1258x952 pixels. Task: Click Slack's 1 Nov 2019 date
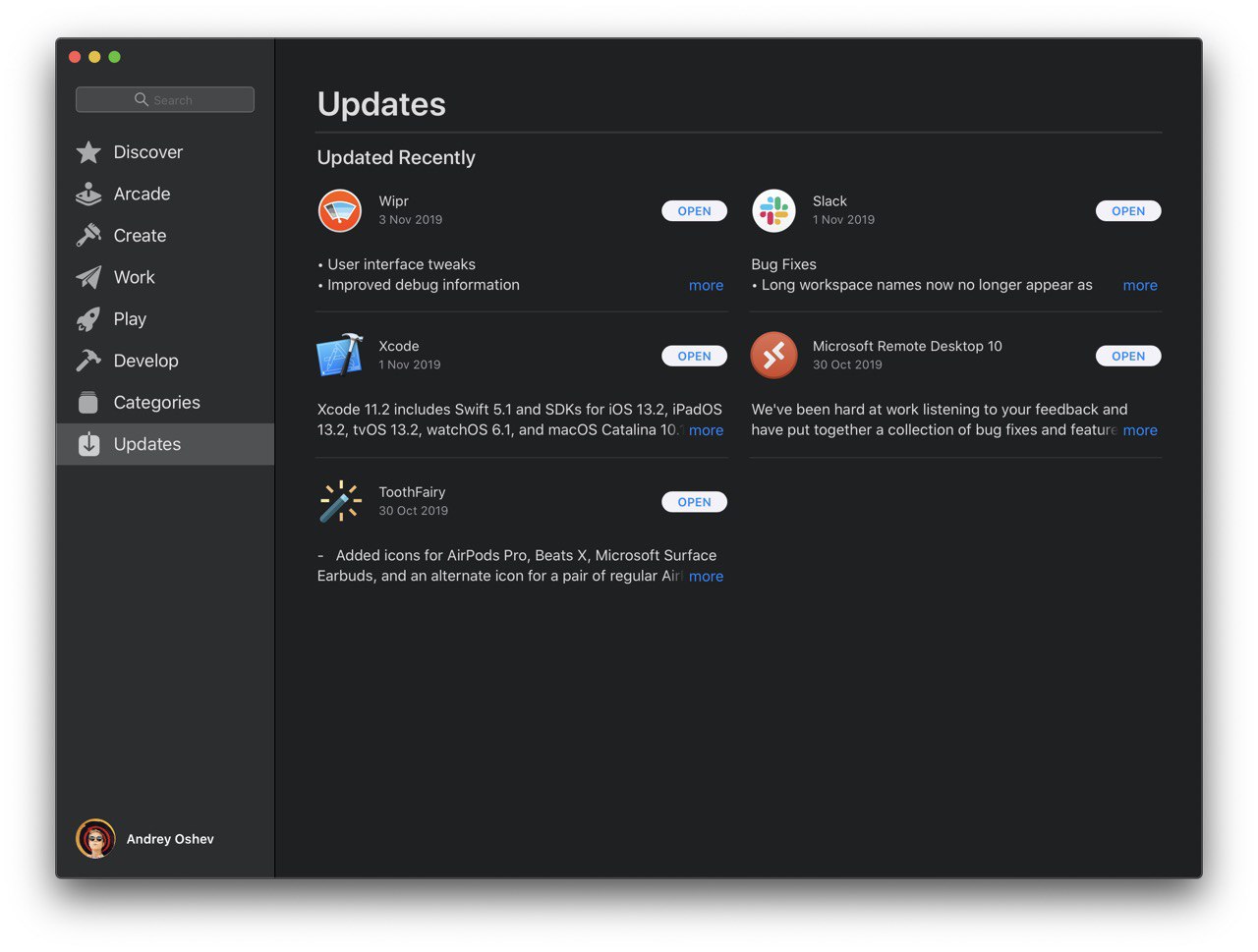point(843,220)
